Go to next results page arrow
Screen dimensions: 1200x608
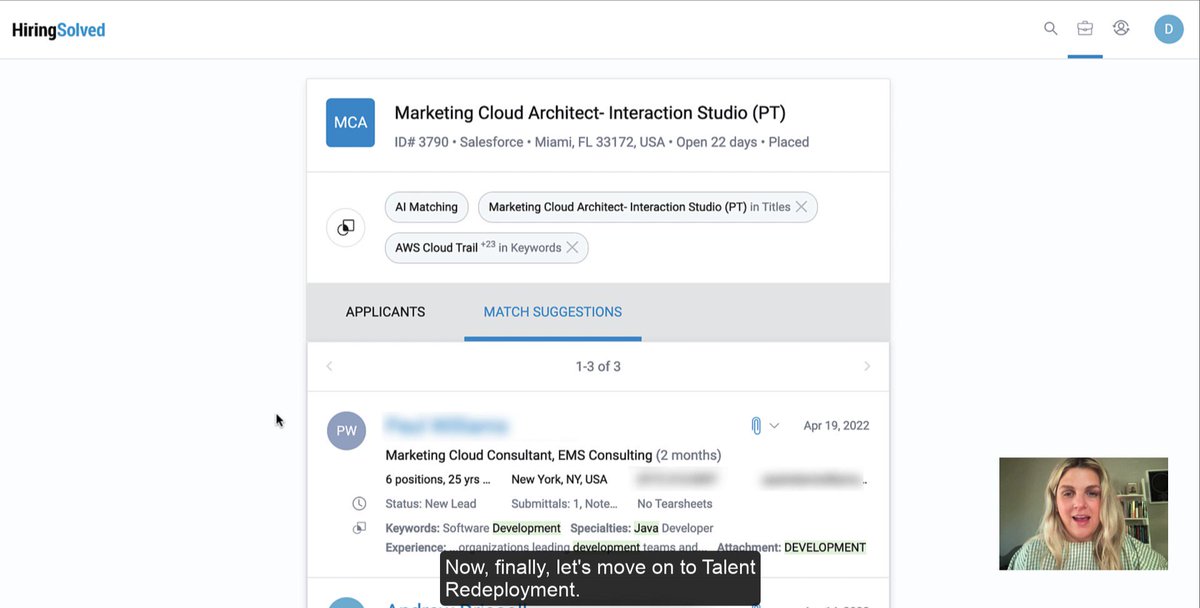click(x=867, y=367)
